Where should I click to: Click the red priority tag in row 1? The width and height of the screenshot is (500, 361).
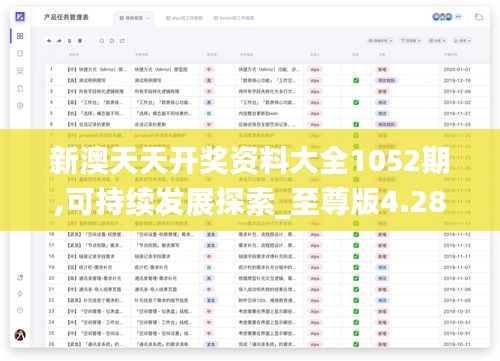pos(209,70)
